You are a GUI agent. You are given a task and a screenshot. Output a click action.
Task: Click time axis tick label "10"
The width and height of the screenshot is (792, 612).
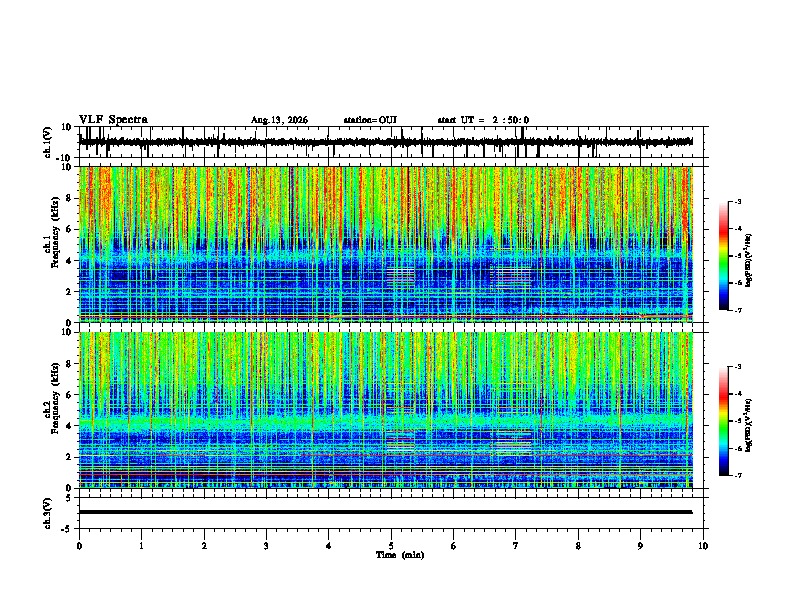coord(703,546)
